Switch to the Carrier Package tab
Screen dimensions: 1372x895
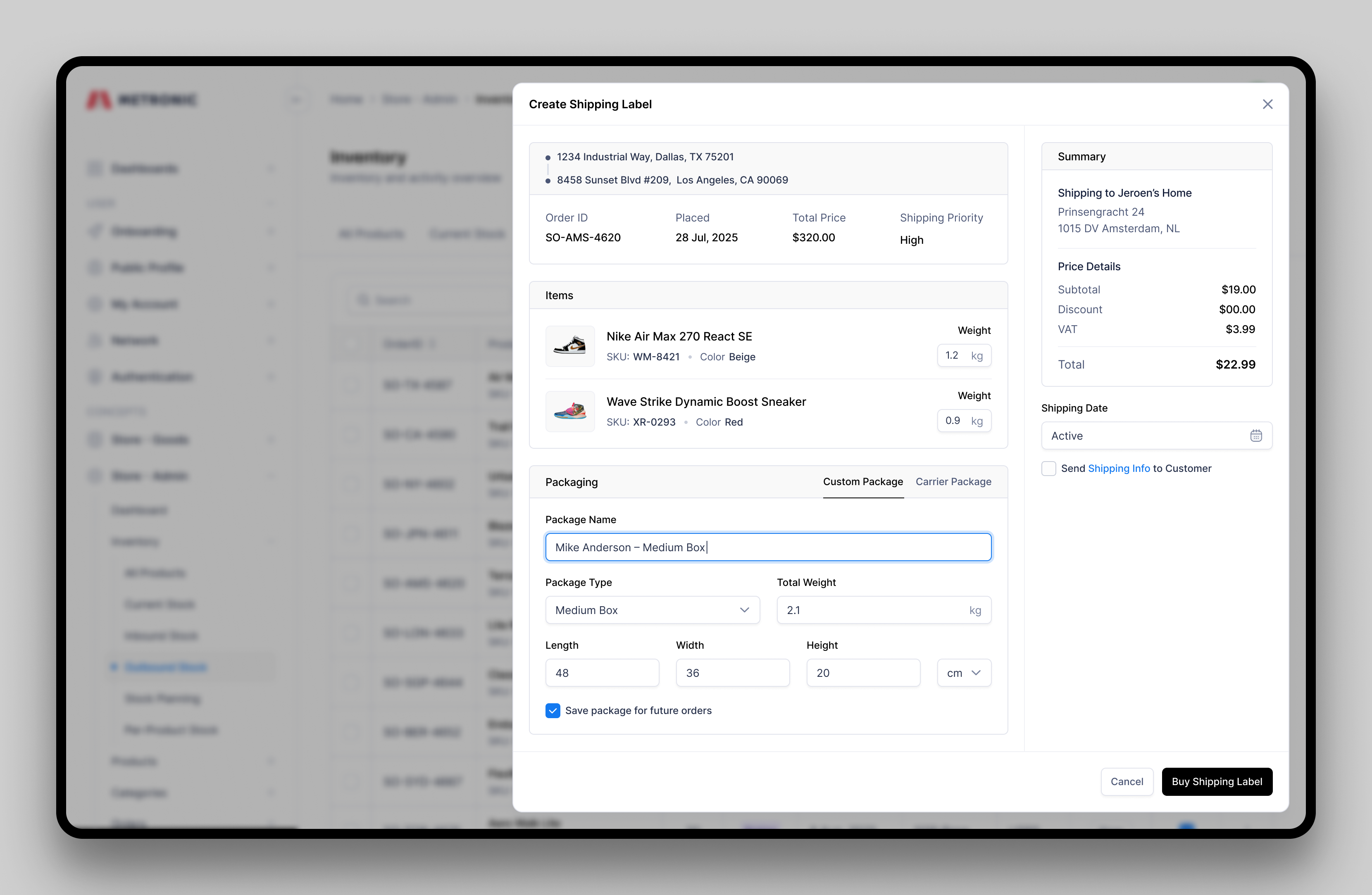point(953,482)
